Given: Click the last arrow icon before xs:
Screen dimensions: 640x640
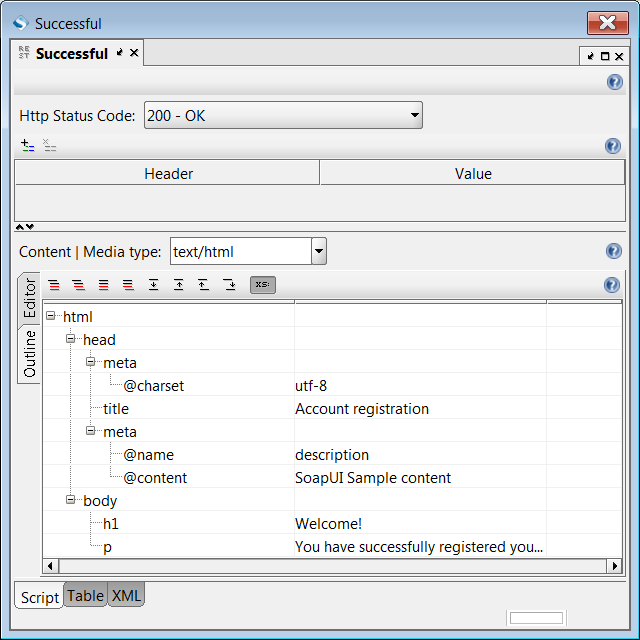Looking at the screenshot, I should (229, 285).
